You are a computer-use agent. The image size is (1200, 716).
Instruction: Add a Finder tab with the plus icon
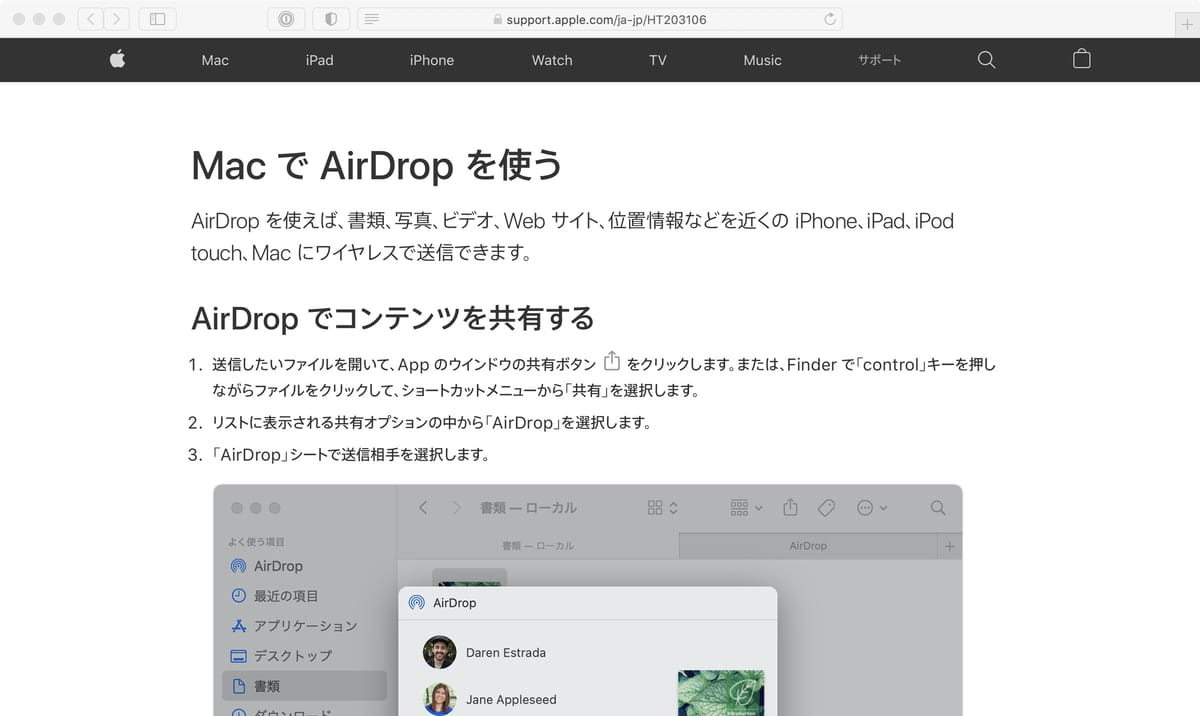tap(950, 546)
